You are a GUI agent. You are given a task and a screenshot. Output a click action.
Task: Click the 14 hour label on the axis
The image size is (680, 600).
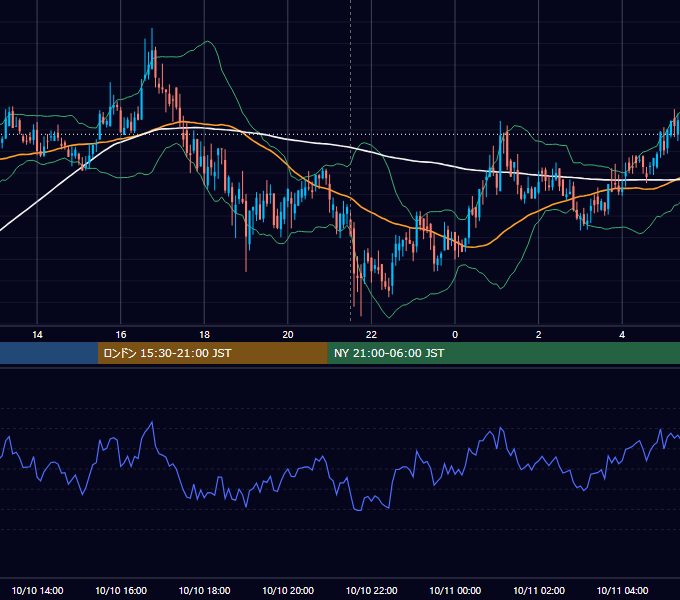(x=37, y=335)
